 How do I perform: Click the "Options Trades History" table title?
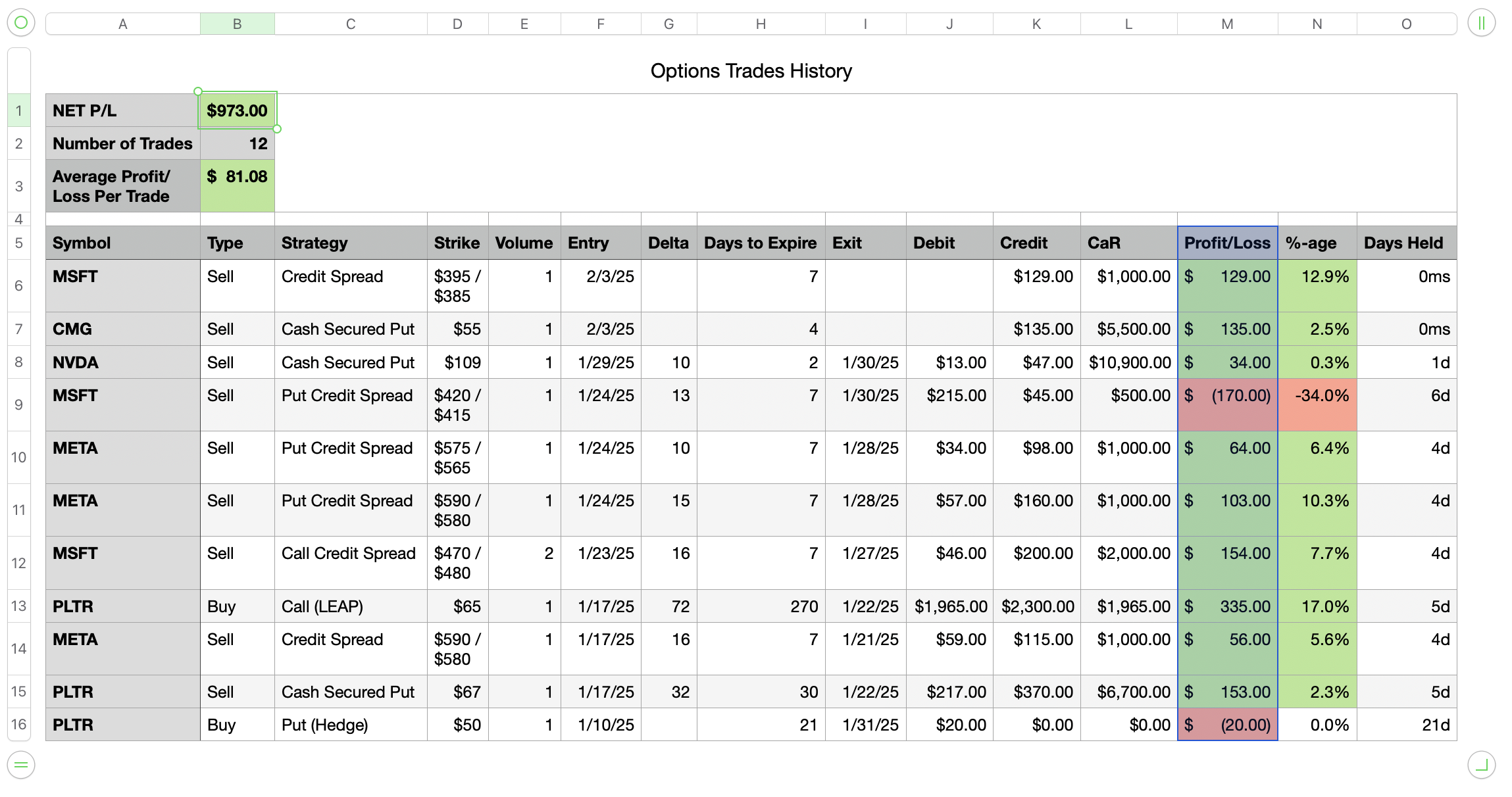(x=751, y=71)
